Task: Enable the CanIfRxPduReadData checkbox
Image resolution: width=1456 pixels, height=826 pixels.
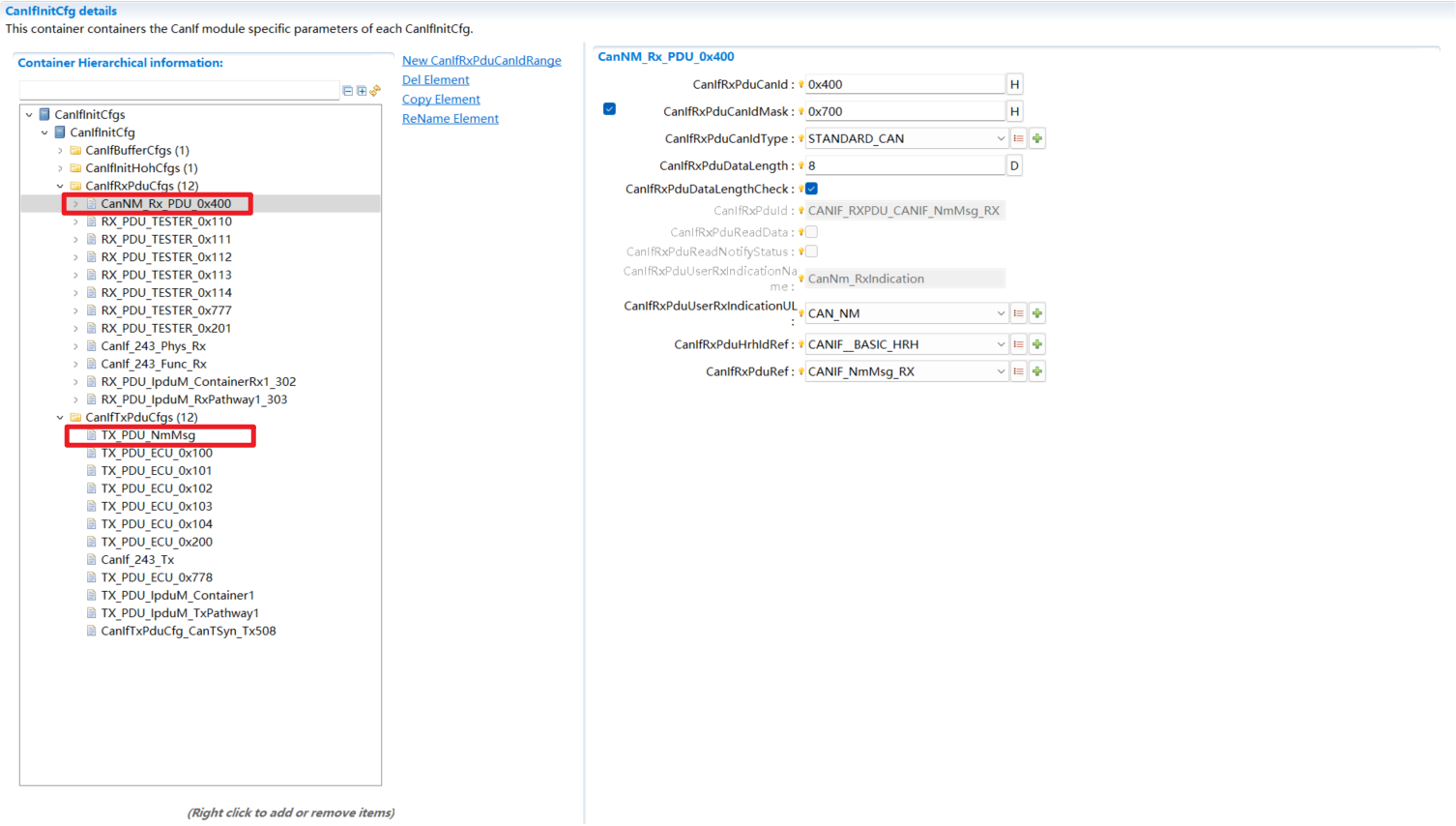Action: [x=810, y=231]
